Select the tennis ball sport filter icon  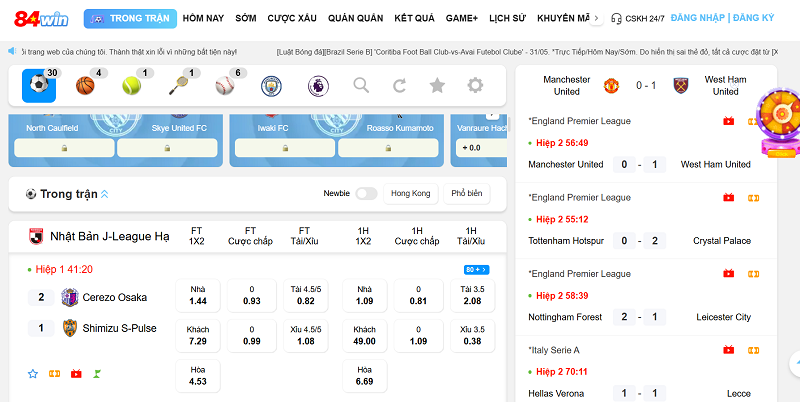[132, 85]
